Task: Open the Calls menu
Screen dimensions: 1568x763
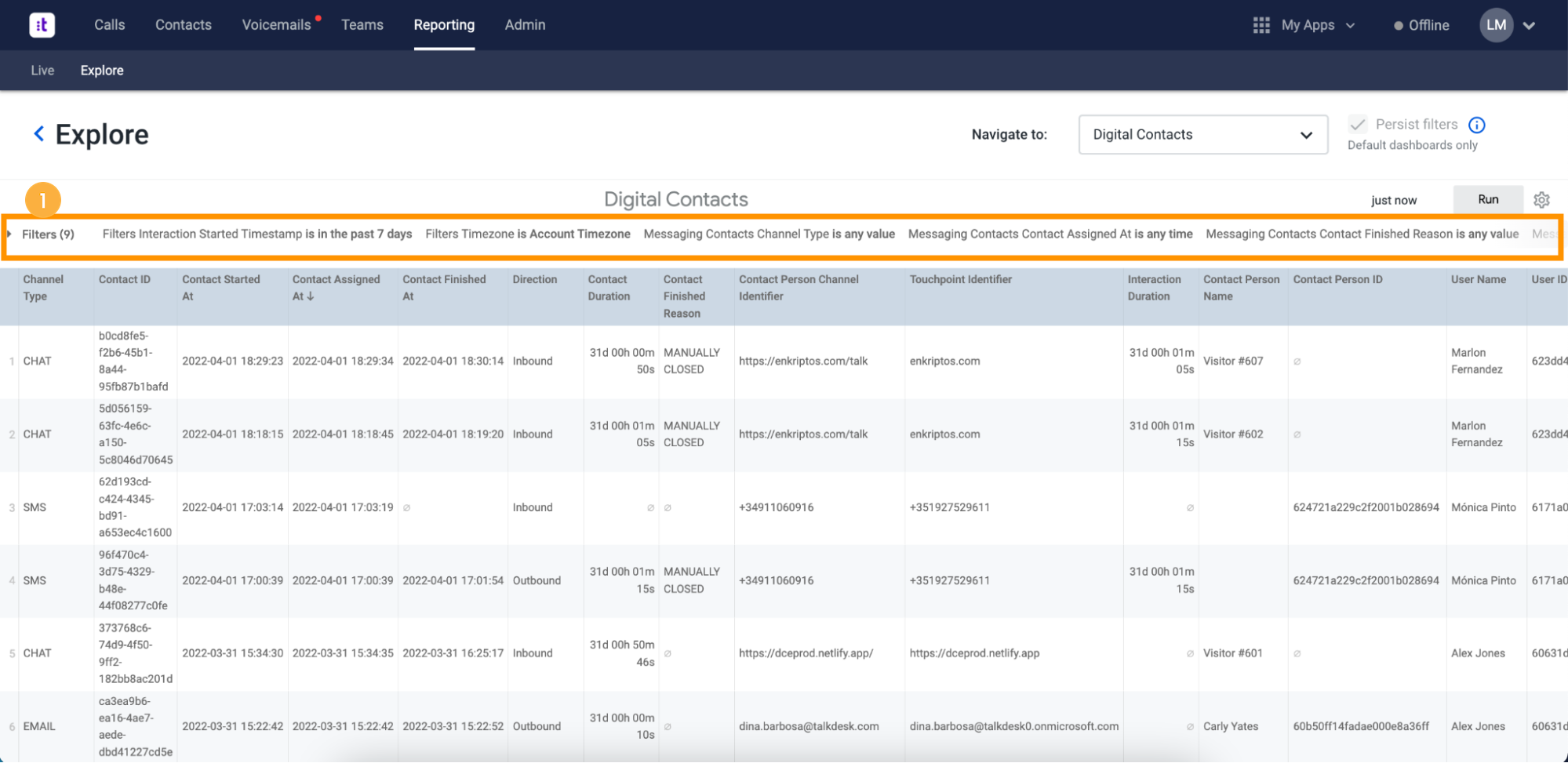Action: click(x=110, y=25)
